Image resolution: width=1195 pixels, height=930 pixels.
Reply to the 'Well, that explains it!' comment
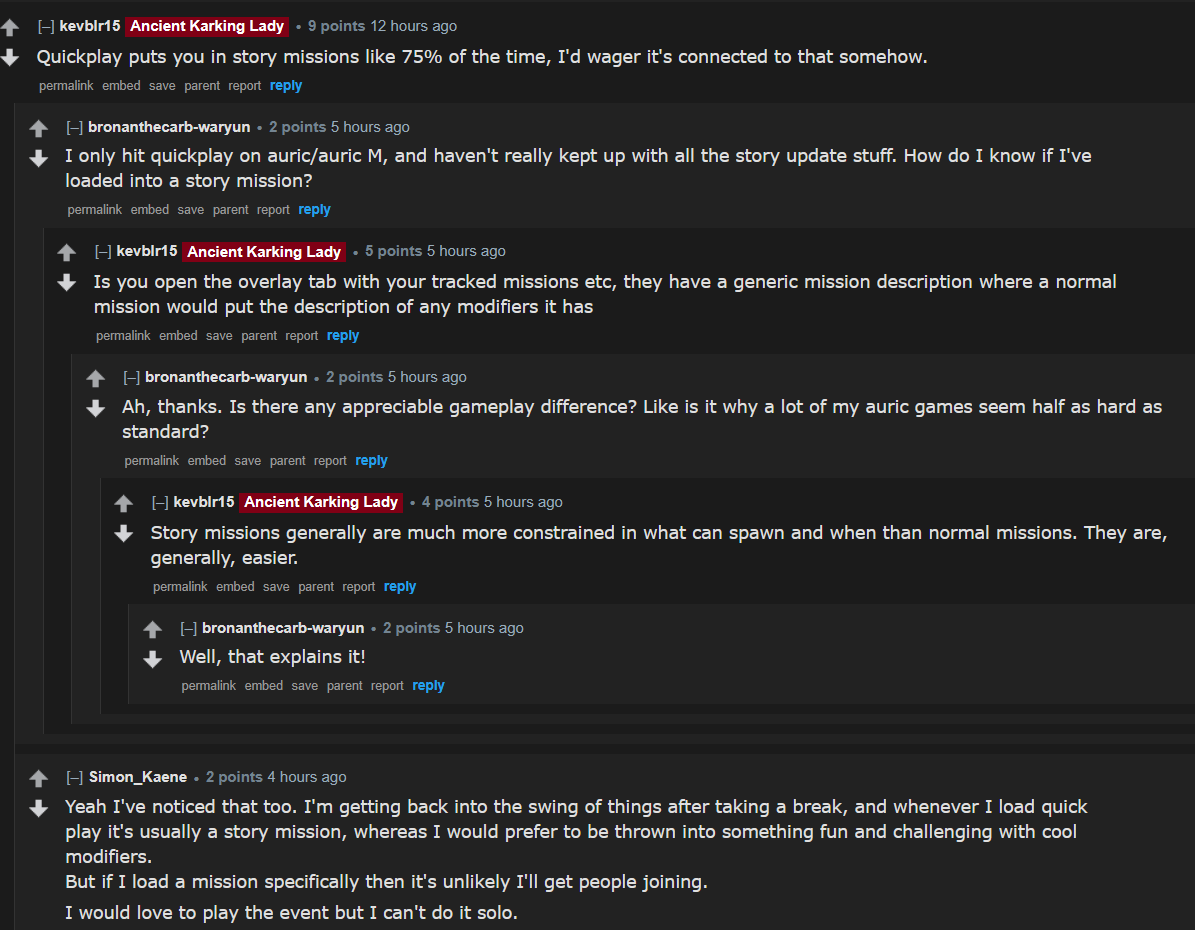[x=428, y=686]
